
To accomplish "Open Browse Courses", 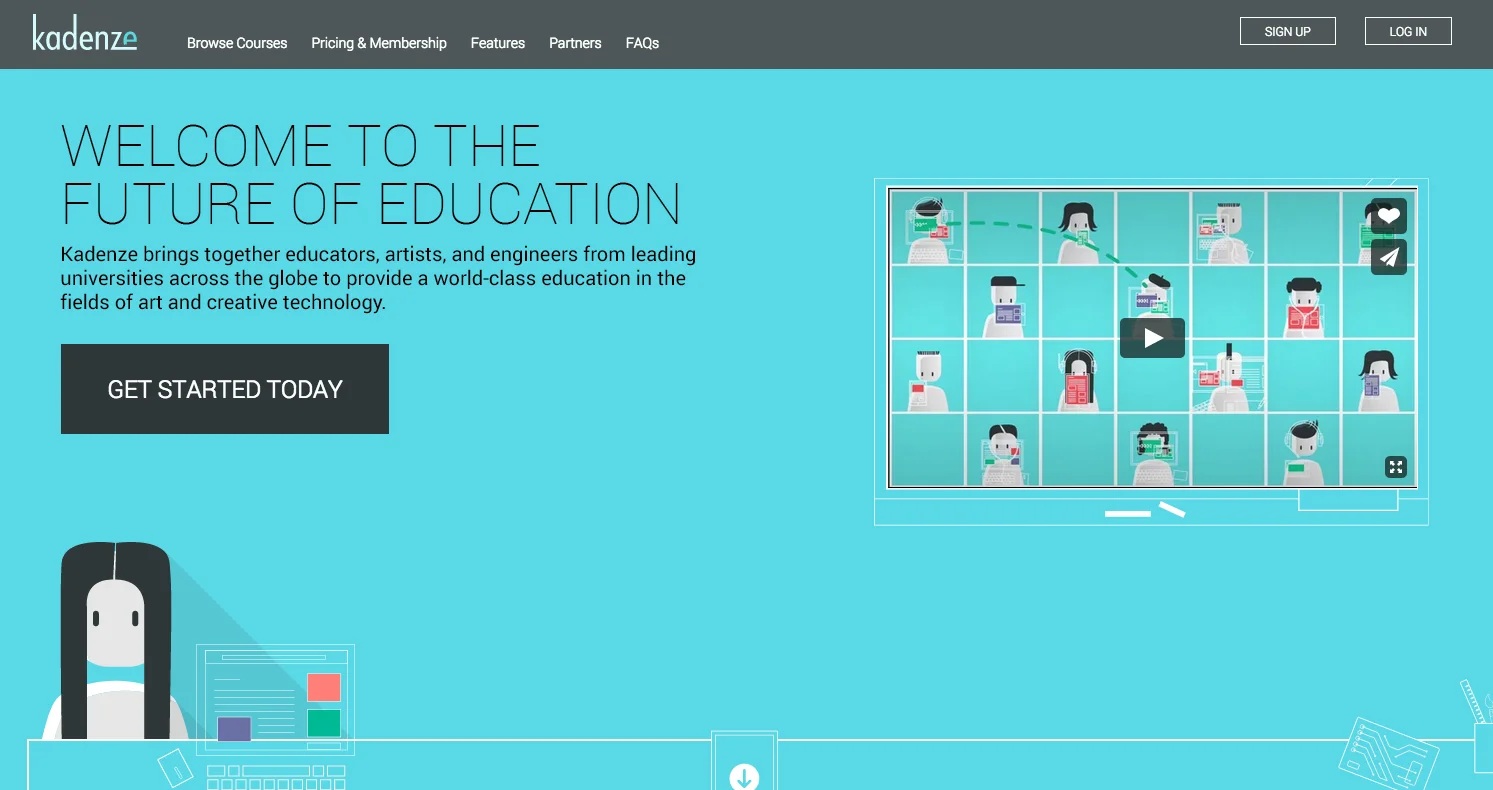I will point(236,43).
